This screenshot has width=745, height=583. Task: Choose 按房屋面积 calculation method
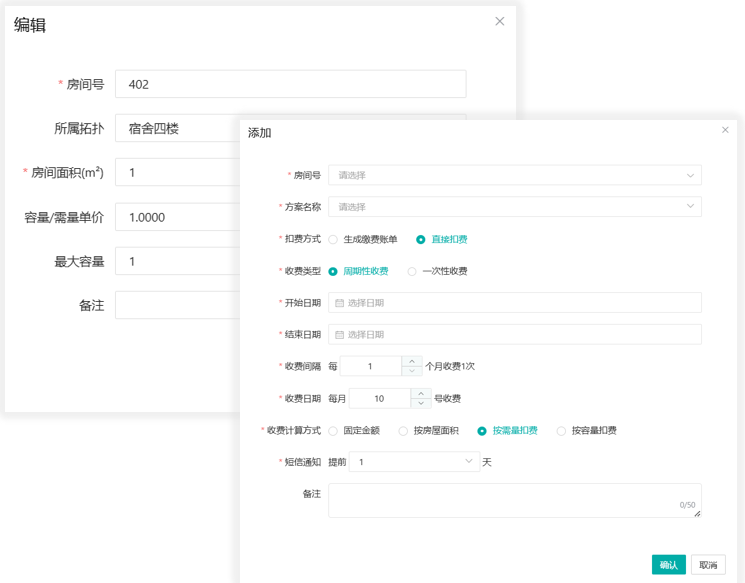point(403,431)
